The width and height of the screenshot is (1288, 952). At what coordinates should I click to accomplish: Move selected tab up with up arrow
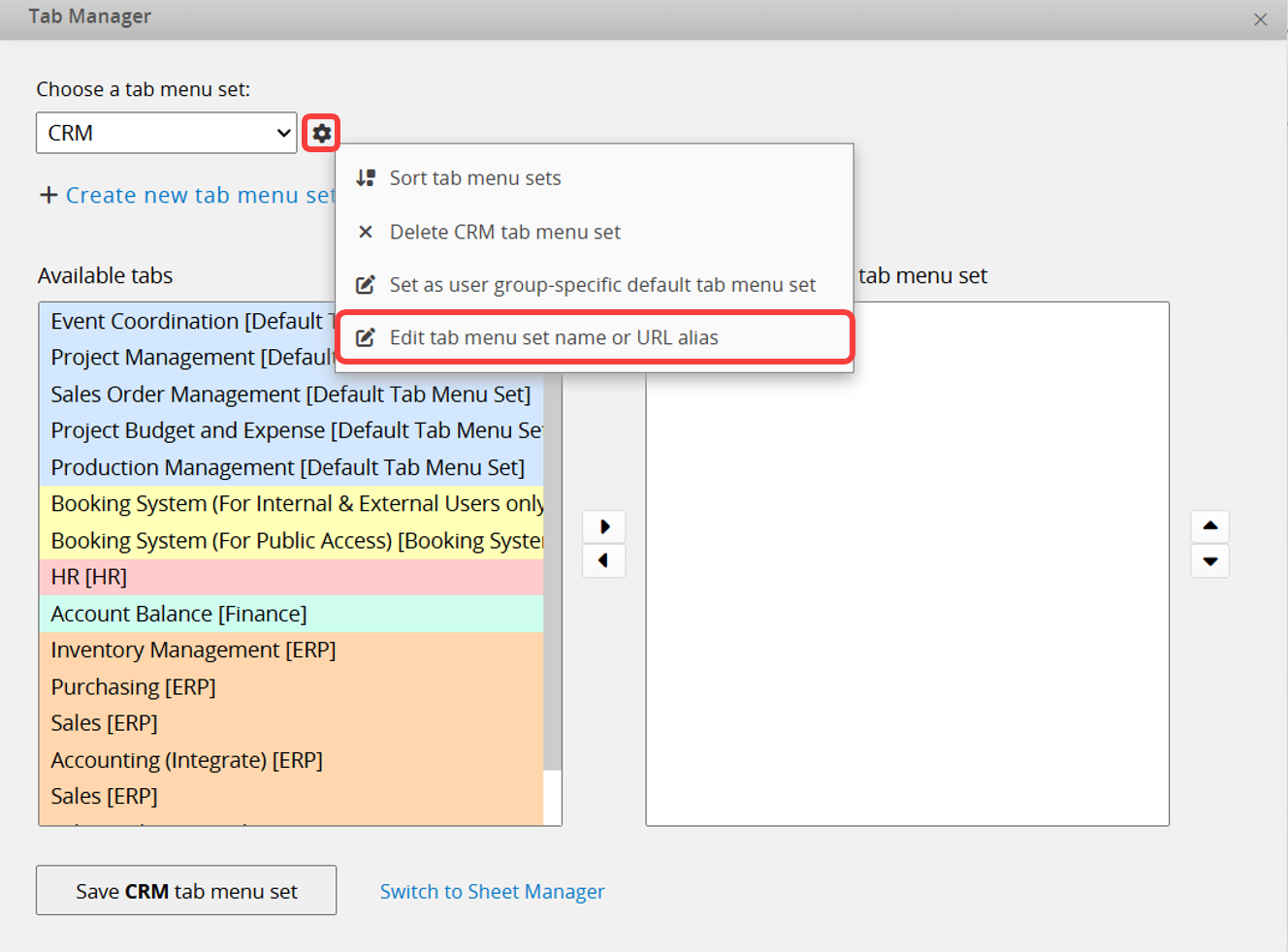(1209, 526)
